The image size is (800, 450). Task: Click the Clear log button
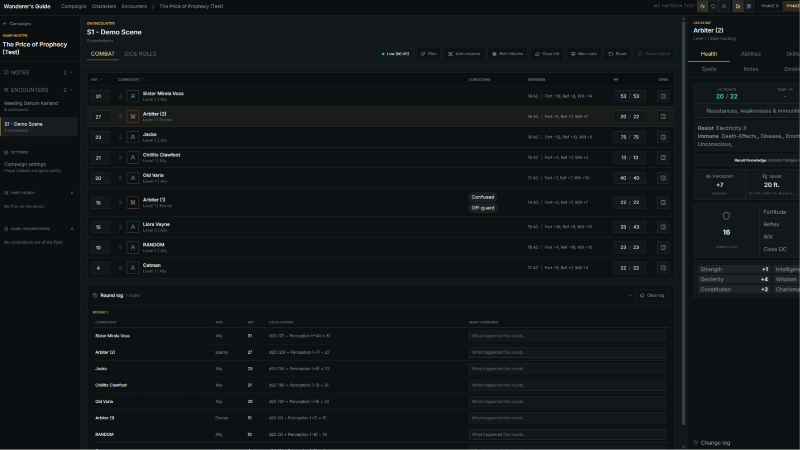tap(652, 295)
